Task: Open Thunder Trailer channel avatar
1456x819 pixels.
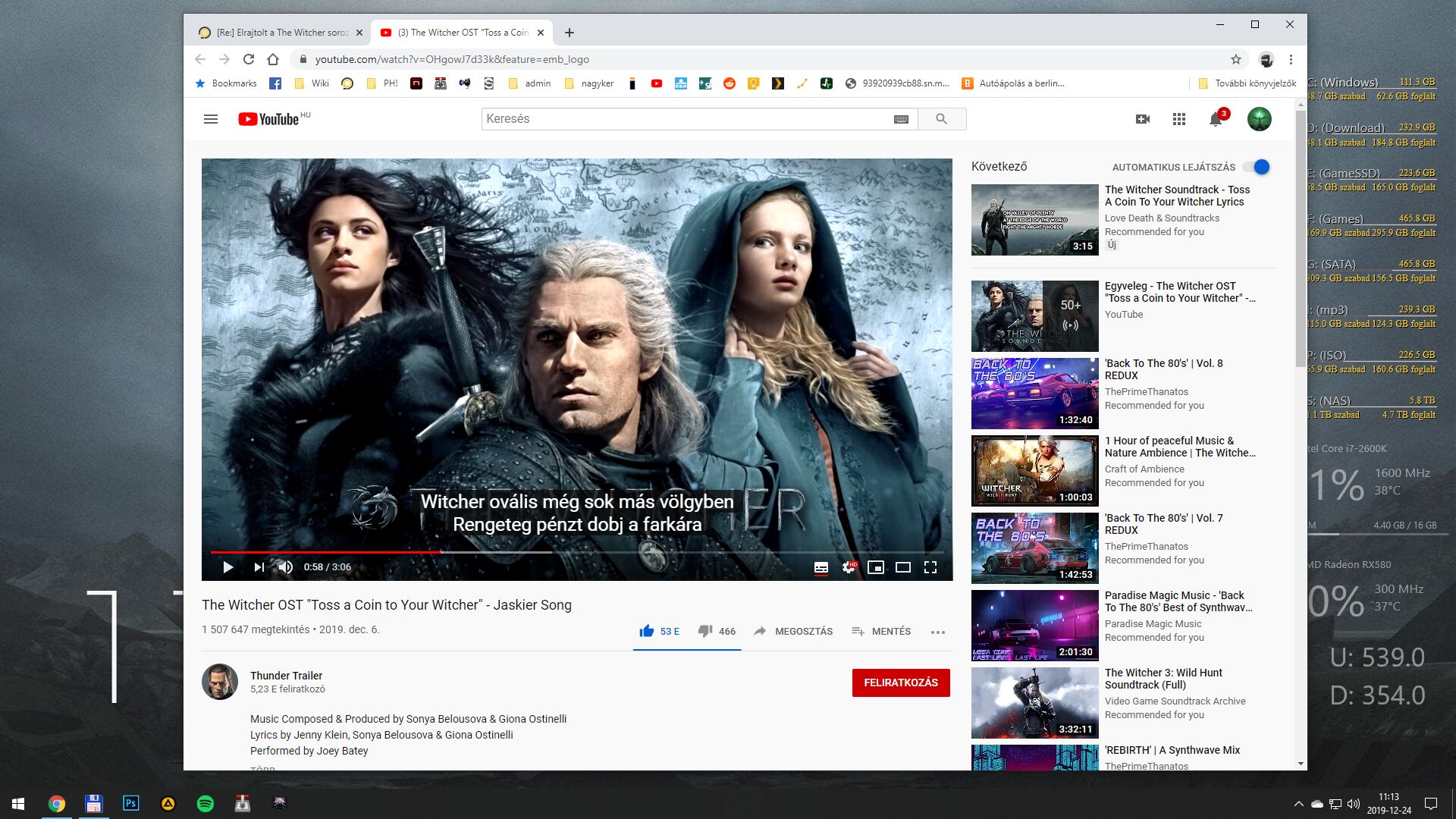Action: pos(220,682)
